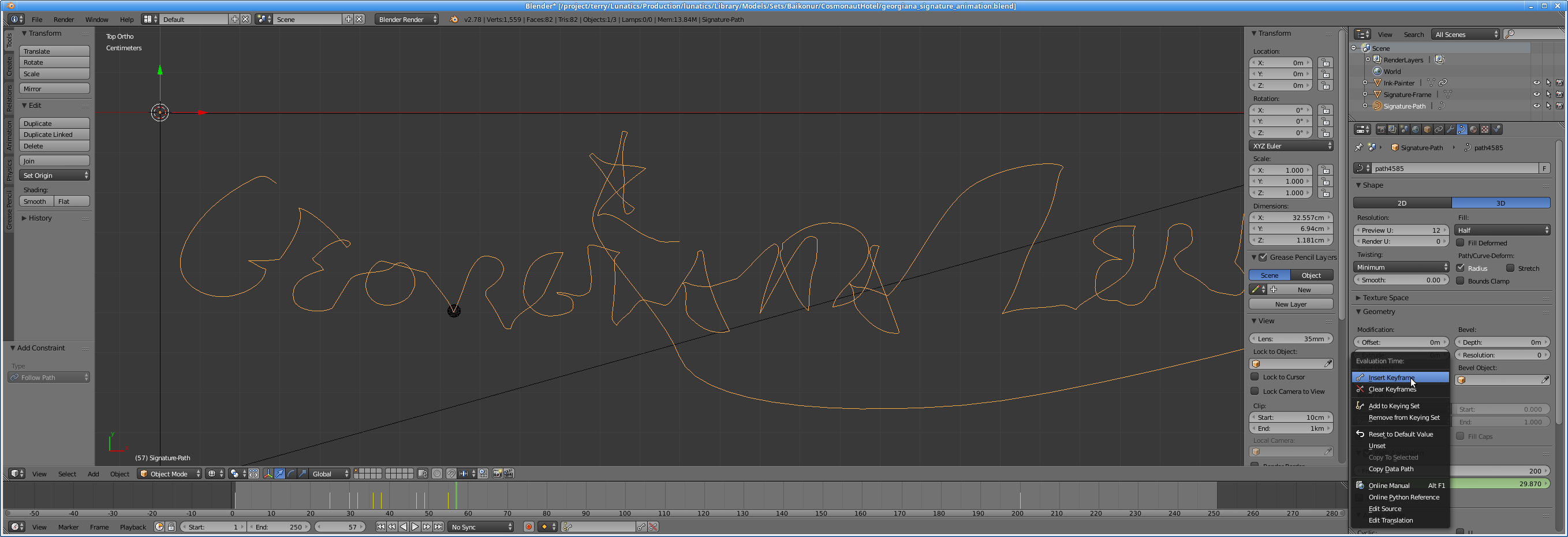Open the Render menu in top bar

pyautogui.click(x=64, y=20)
